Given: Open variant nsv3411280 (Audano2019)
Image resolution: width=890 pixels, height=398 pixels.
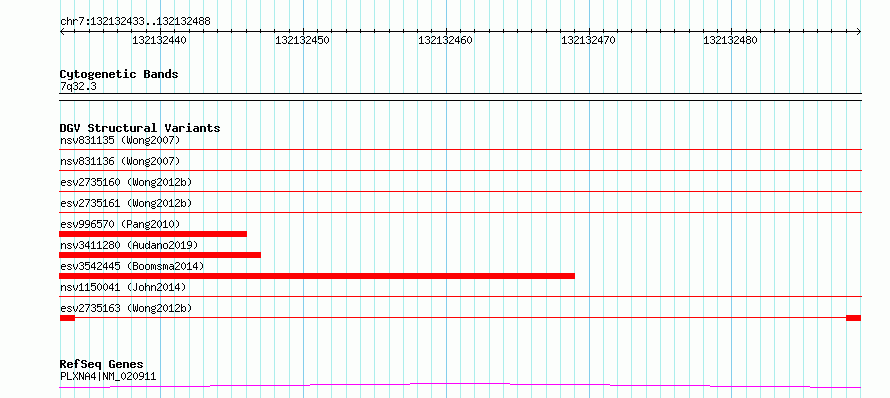Looking at the screenshot, I should pos(129,245).
